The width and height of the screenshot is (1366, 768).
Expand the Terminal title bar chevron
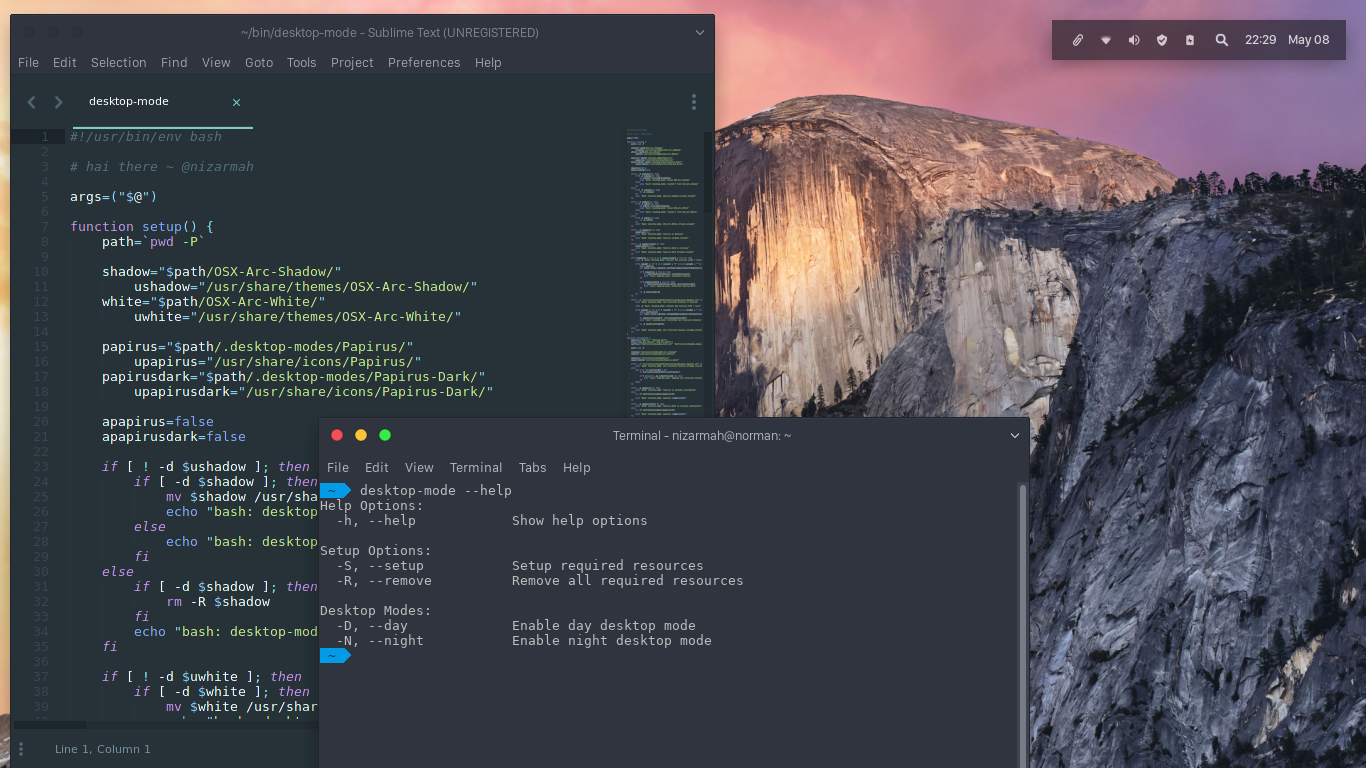(1015, 436)
